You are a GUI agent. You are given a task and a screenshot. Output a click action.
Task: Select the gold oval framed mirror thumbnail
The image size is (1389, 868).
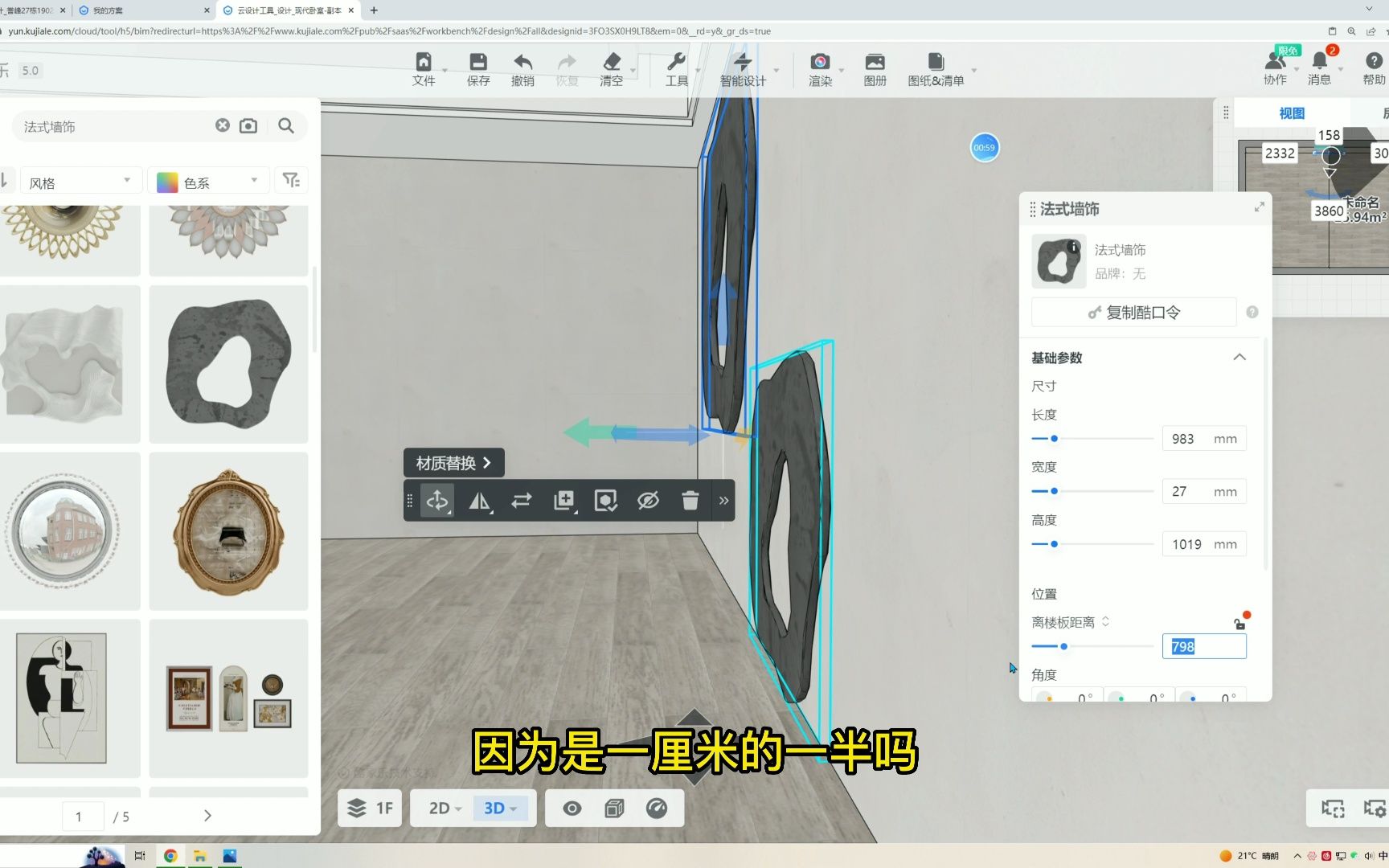[228, 531]
